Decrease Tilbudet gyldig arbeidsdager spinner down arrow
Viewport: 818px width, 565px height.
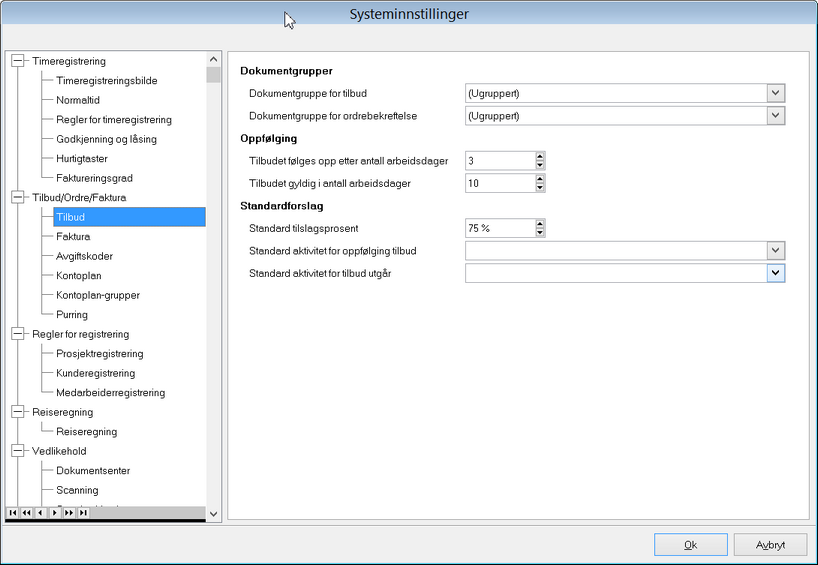(540, 188)
